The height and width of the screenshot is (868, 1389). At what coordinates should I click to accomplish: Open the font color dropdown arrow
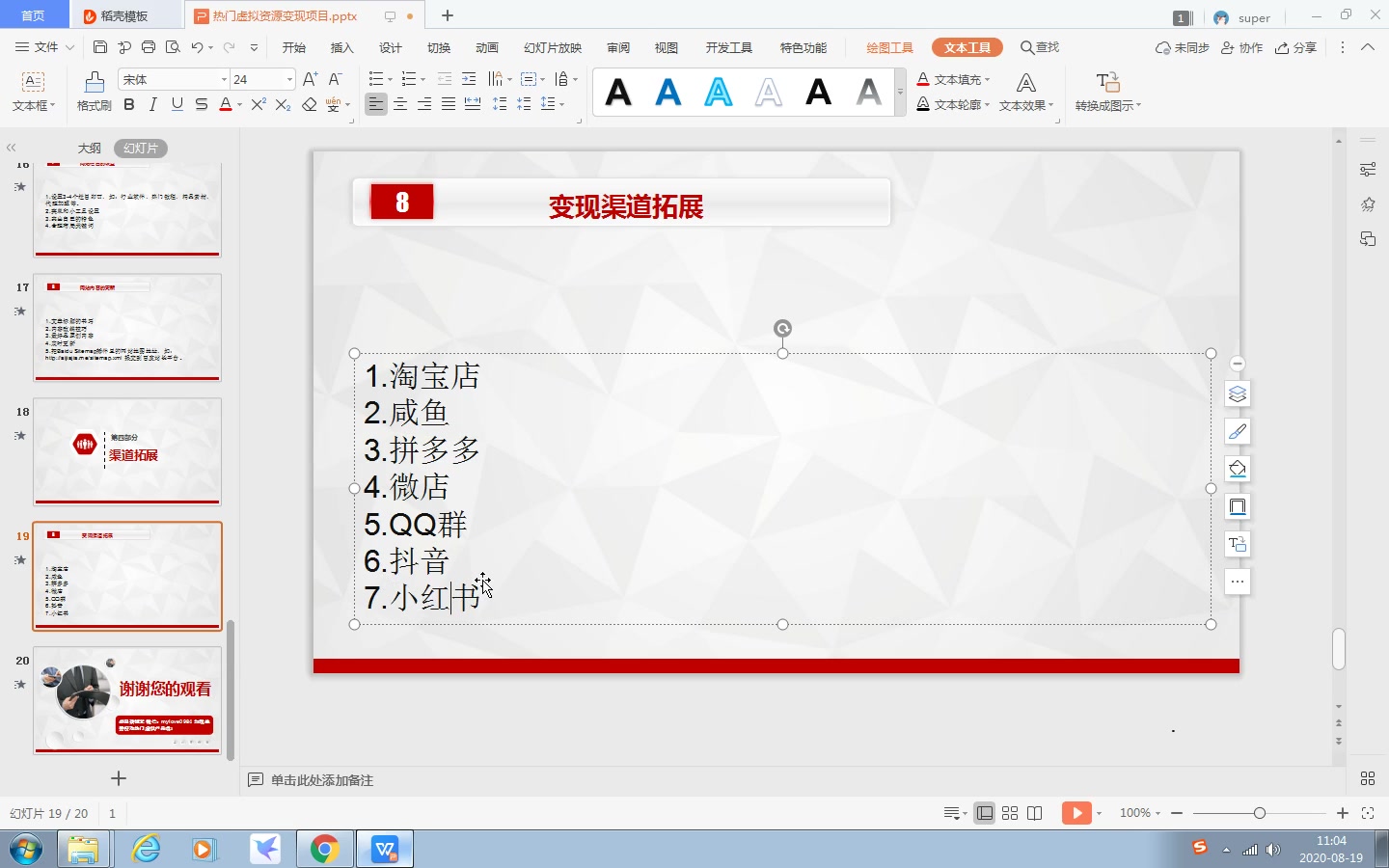pyautogui.click(x=239, y=105)
